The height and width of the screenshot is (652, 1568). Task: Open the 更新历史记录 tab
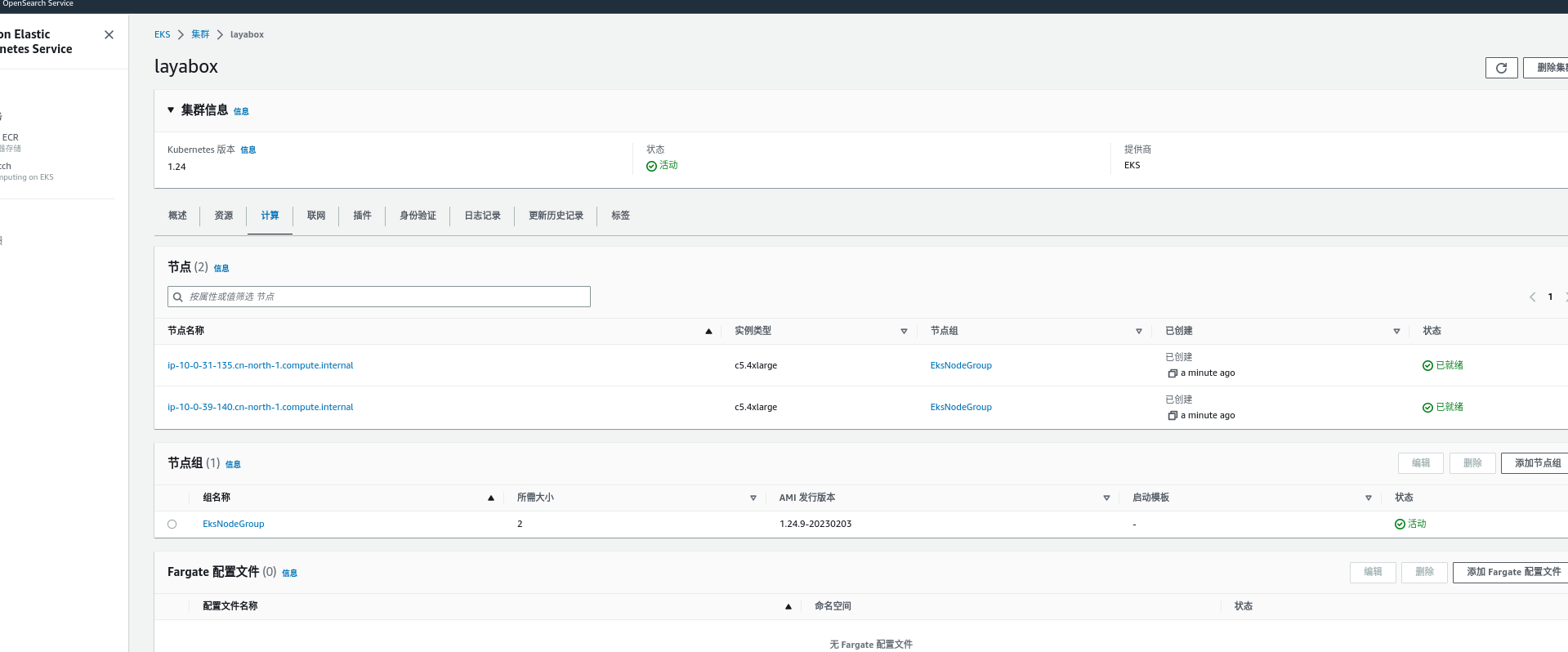(556, 216)
